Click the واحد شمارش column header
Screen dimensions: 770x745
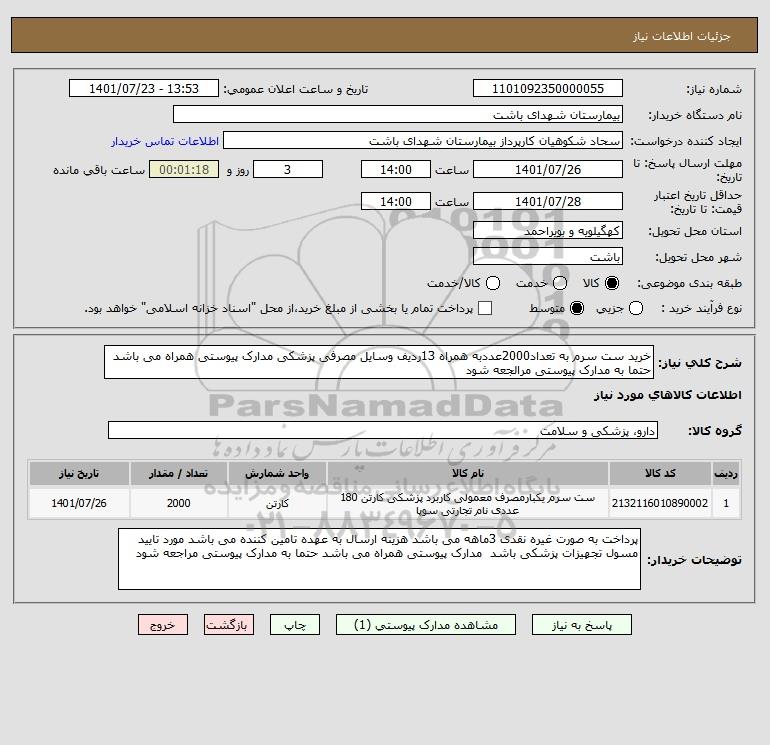277,473
